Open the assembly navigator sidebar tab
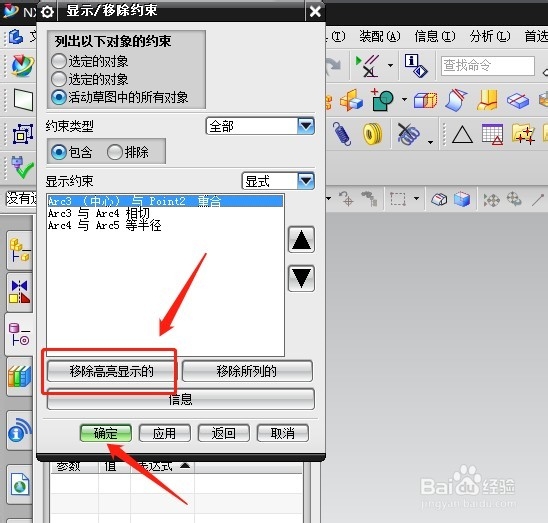This screenshot has width=548, height=523. 20,250
